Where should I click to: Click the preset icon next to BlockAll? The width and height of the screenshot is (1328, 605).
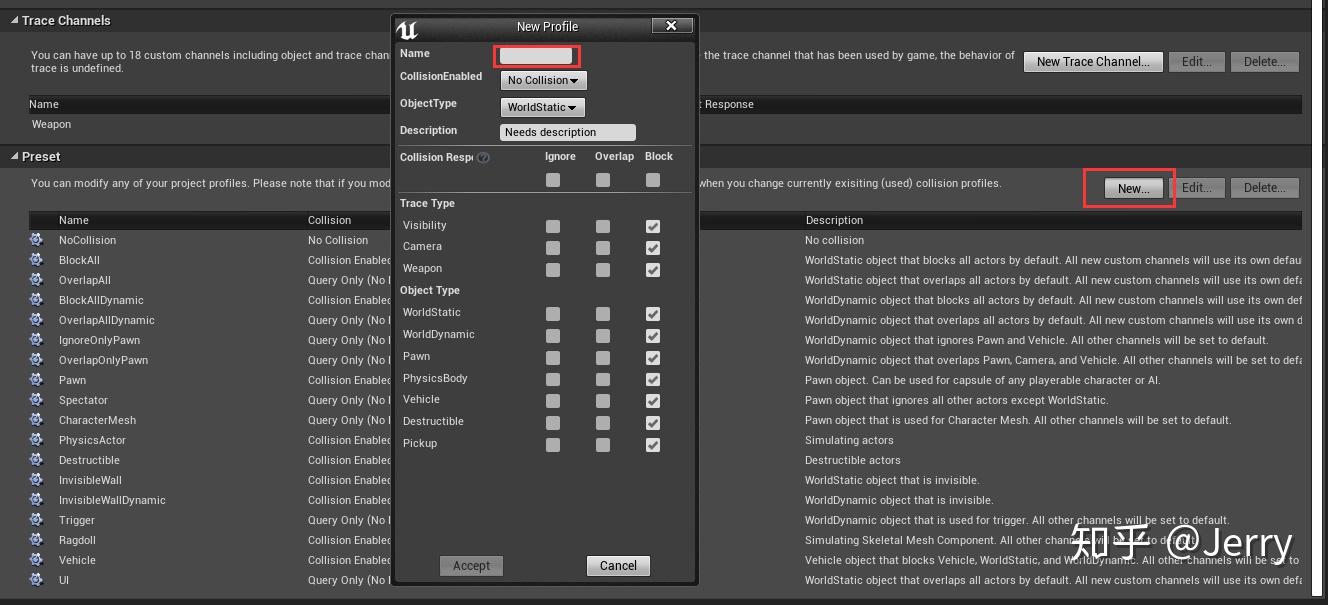(x=36, y=260)
